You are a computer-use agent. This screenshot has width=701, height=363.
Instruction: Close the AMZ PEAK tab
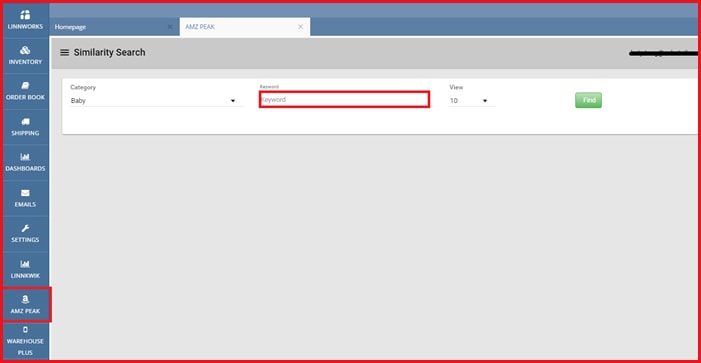click(300, 27)
